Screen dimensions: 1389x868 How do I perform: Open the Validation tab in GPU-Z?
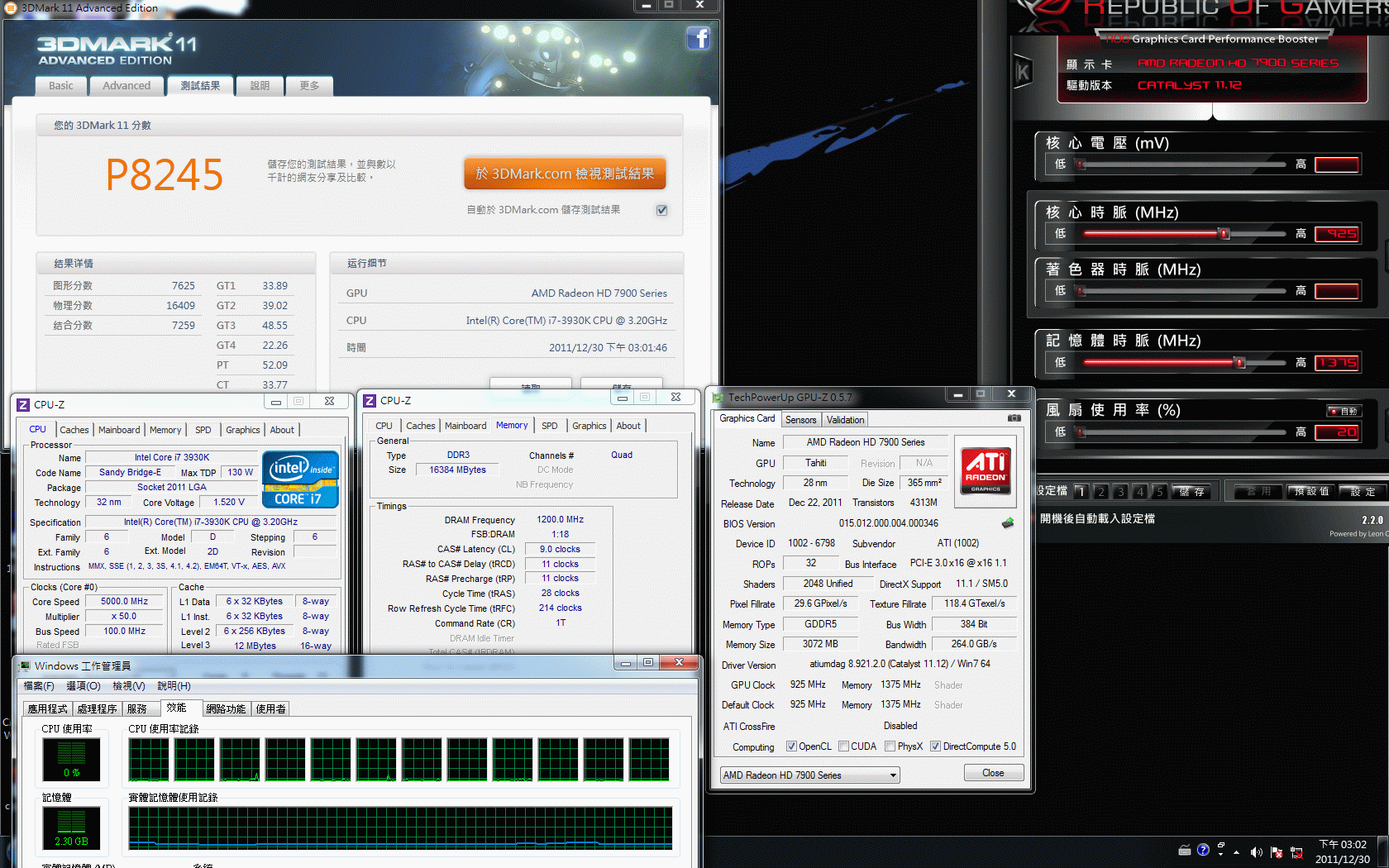pyautogui.click(x=845, y=420)
